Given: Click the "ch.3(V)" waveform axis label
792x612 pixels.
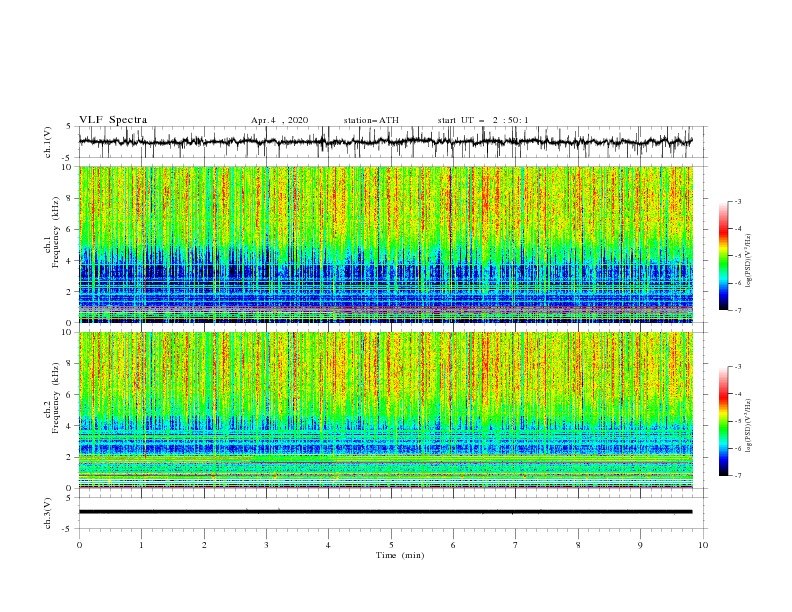Looking at the screenshot, I should [48, 513].
